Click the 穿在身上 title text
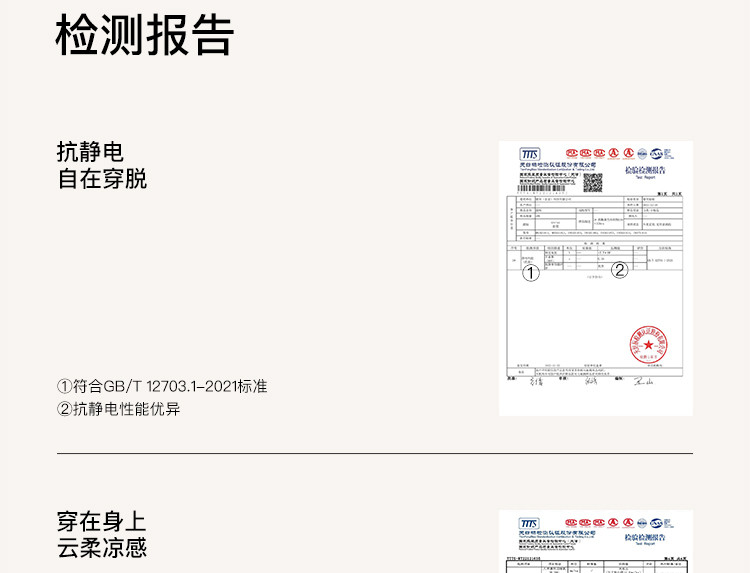Viewport: 750px width, 573px height. point(102,521)
